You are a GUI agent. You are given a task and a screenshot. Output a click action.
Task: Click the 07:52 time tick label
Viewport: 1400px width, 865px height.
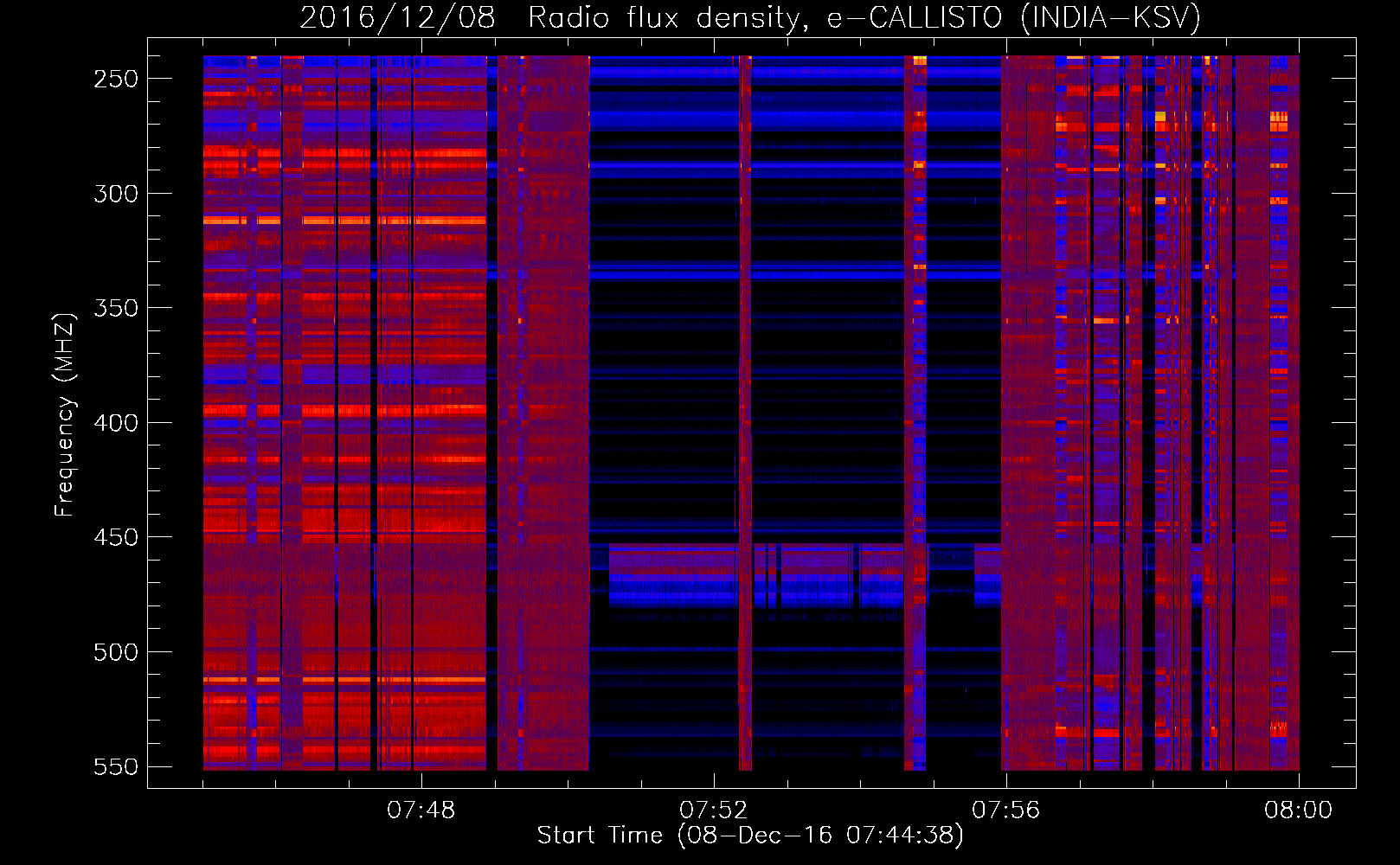point(714,811)
